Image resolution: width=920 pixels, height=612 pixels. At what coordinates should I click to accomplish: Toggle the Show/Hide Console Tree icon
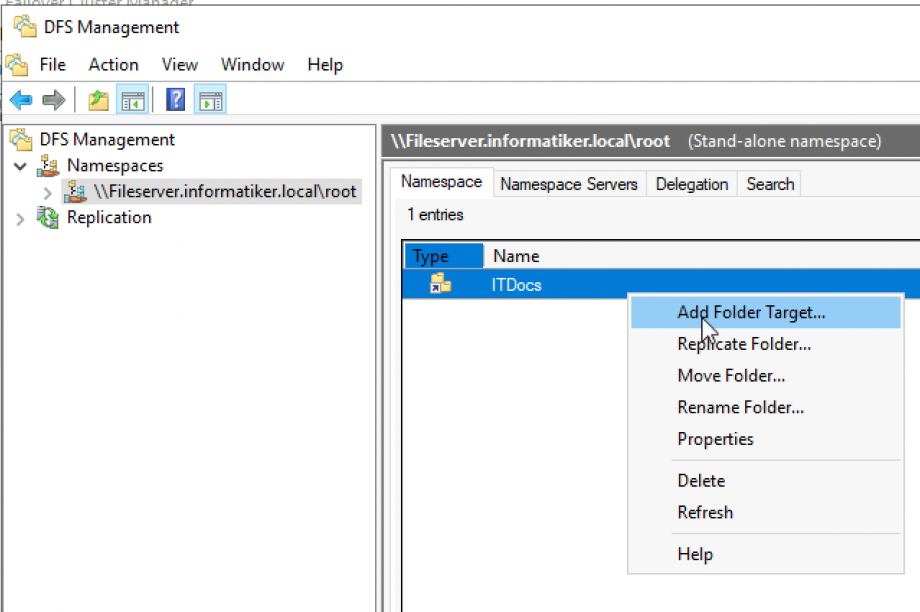[x=132, y=100]
